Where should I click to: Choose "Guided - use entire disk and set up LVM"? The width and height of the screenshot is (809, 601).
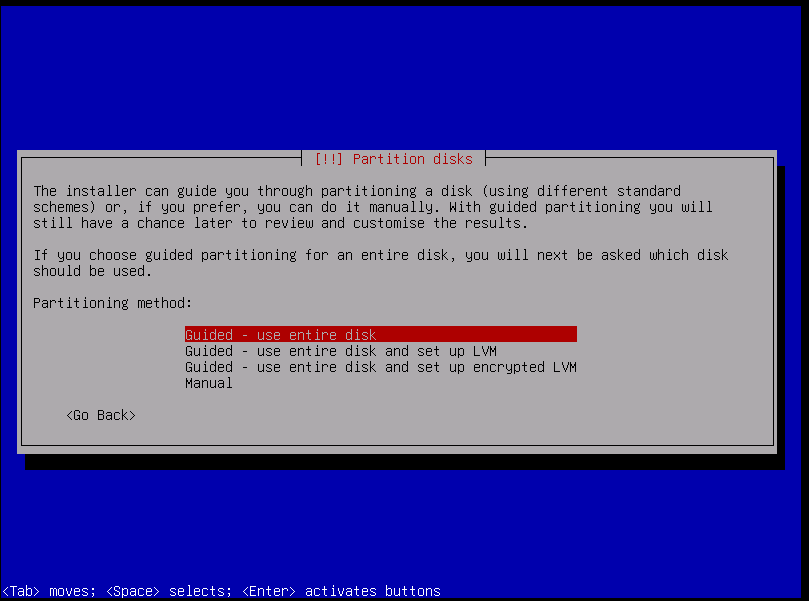click(x=340, y=351)
